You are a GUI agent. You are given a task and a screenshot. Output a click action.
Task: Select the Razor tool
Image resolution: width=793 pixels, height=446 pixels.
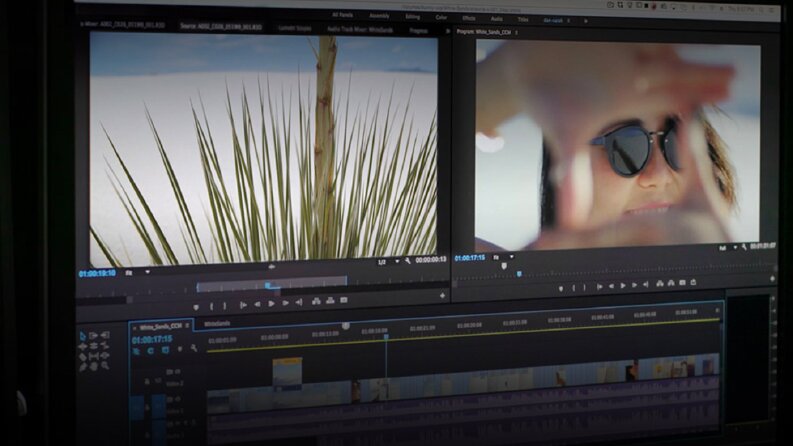[x=83, y=357]
